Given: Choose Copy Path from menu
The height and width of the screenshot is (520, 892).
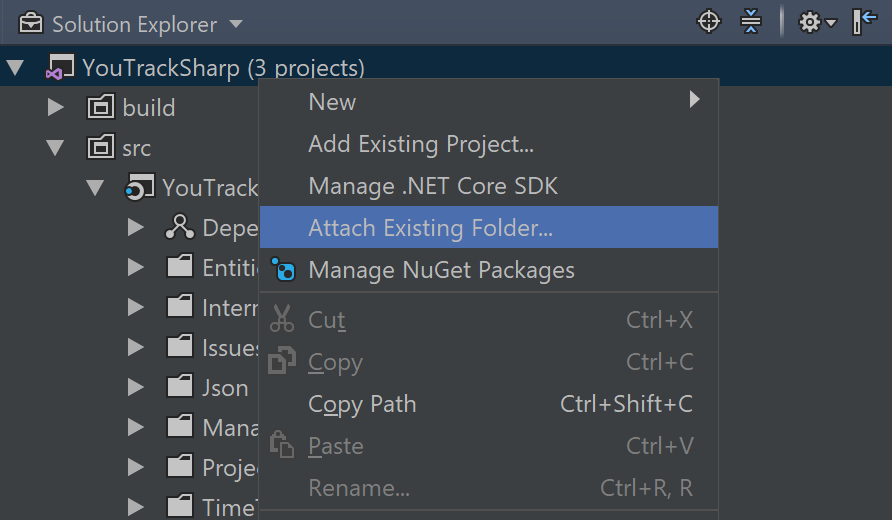Looking at the screenshot, I should pyautogui.click(x=489, y=404).
